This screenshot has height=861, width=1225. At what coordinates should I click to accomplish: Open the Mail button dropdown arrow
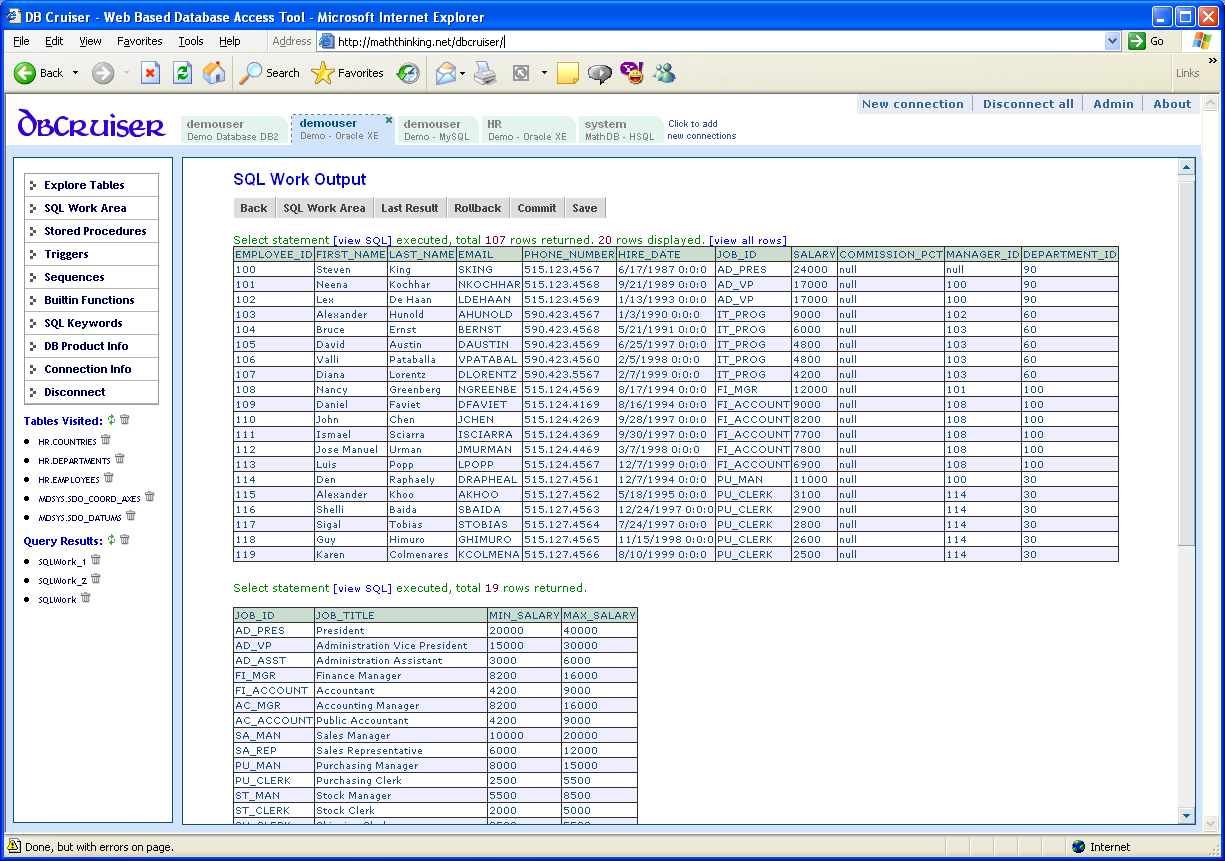point(462,73)
